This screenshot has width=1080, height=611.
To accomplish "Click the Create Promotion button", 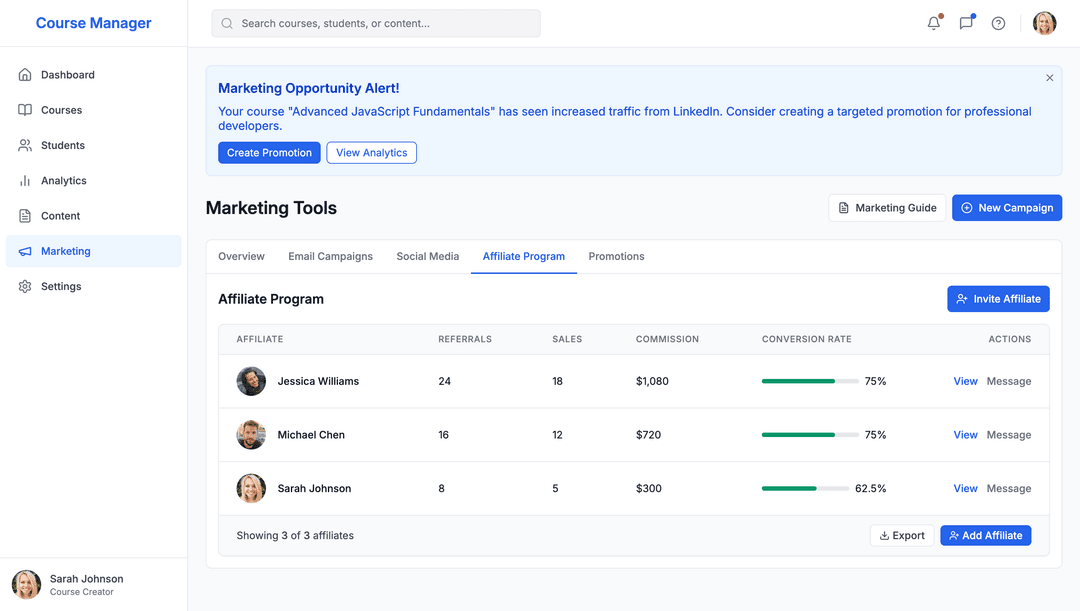I will click(269, 153).
